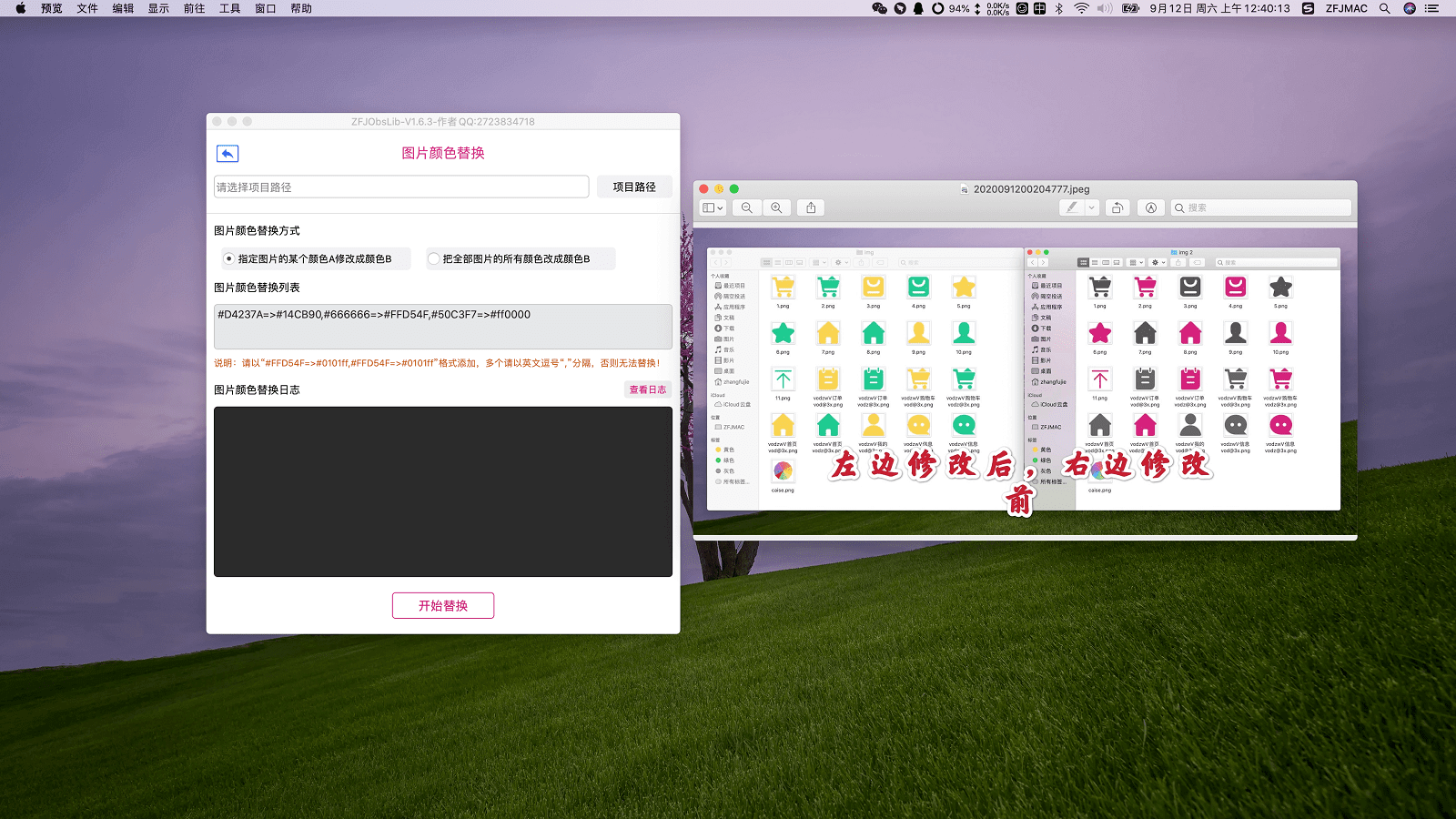
Task: Expand the sidebar view mode dropdown
Action: (713, 208)
